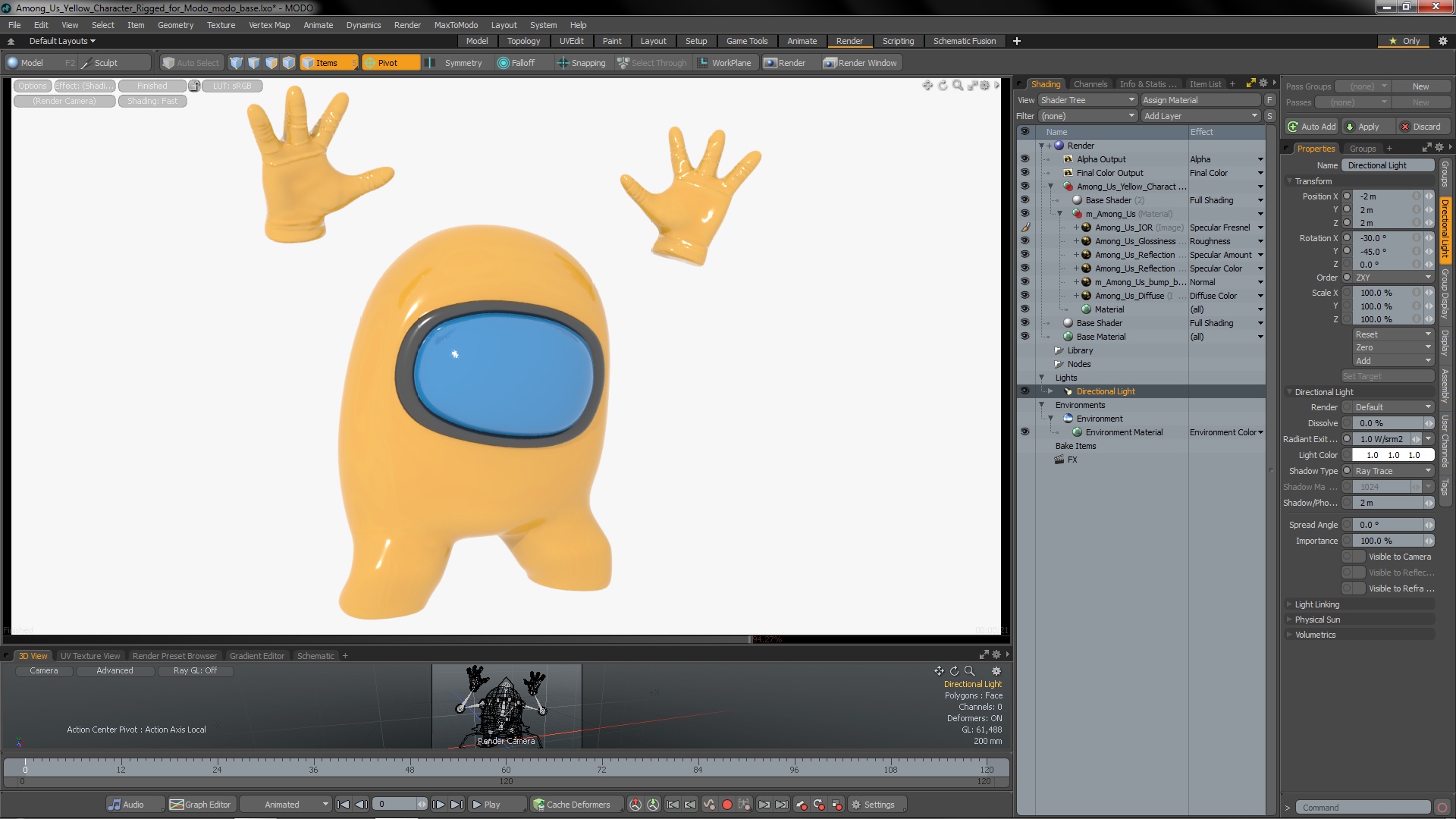Click the render viewport gear settings icon
1456x819 pixels.
[x=985, y=86]
